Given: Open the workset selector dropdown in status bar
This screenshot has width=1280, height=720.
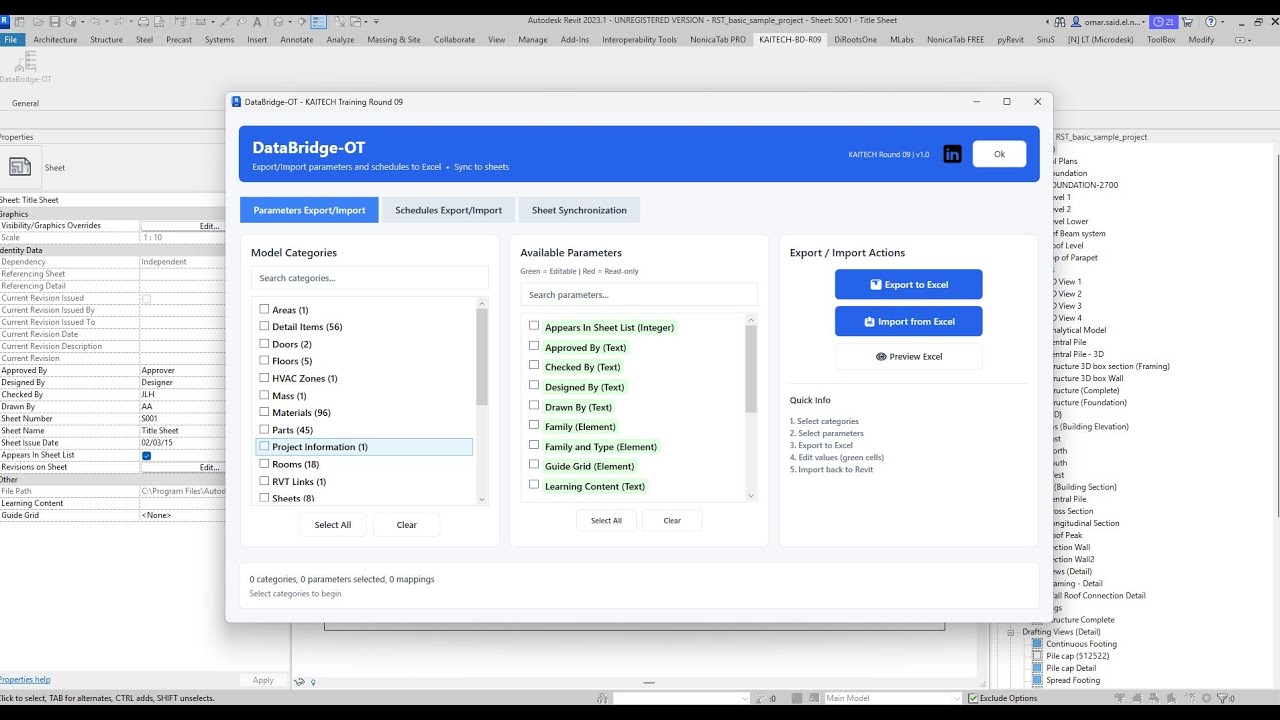Looking at the screenshot, I should click(x=681, y=698).
